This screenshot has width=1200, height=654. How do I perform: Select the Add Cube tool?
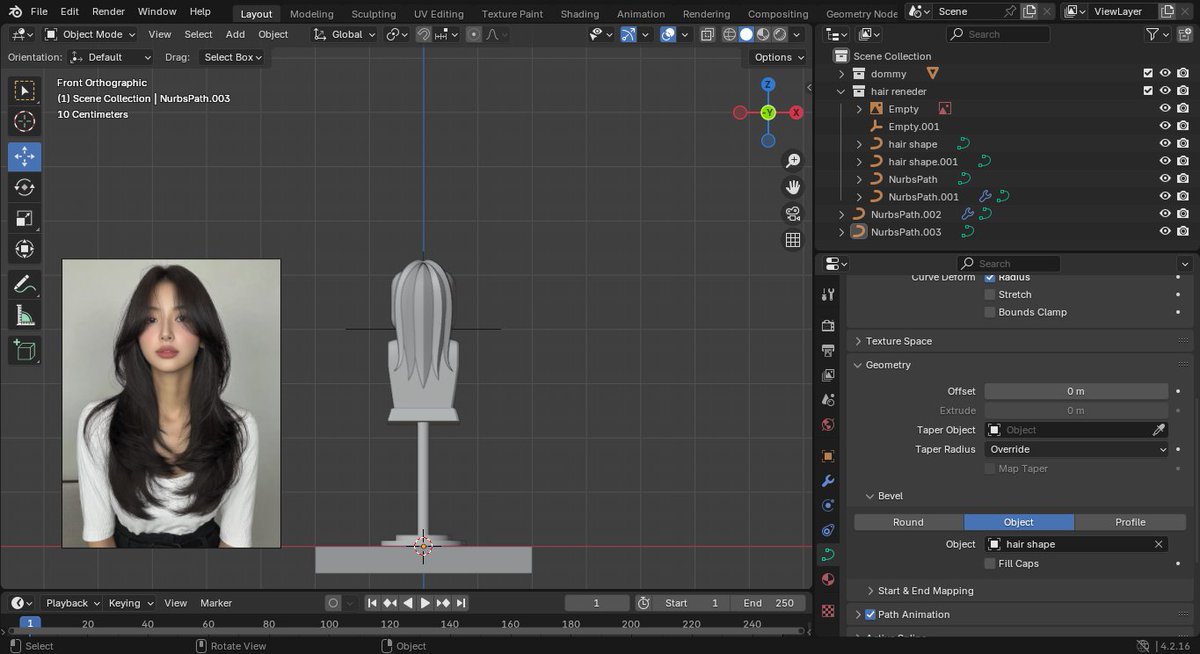pos(25,351)
